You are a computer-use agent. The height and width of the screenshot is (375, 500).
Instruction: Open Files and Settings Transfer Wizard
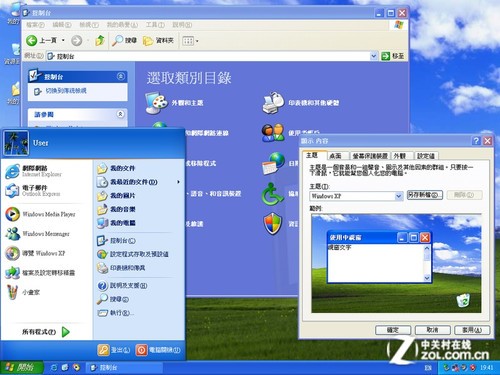click(40, 273)
